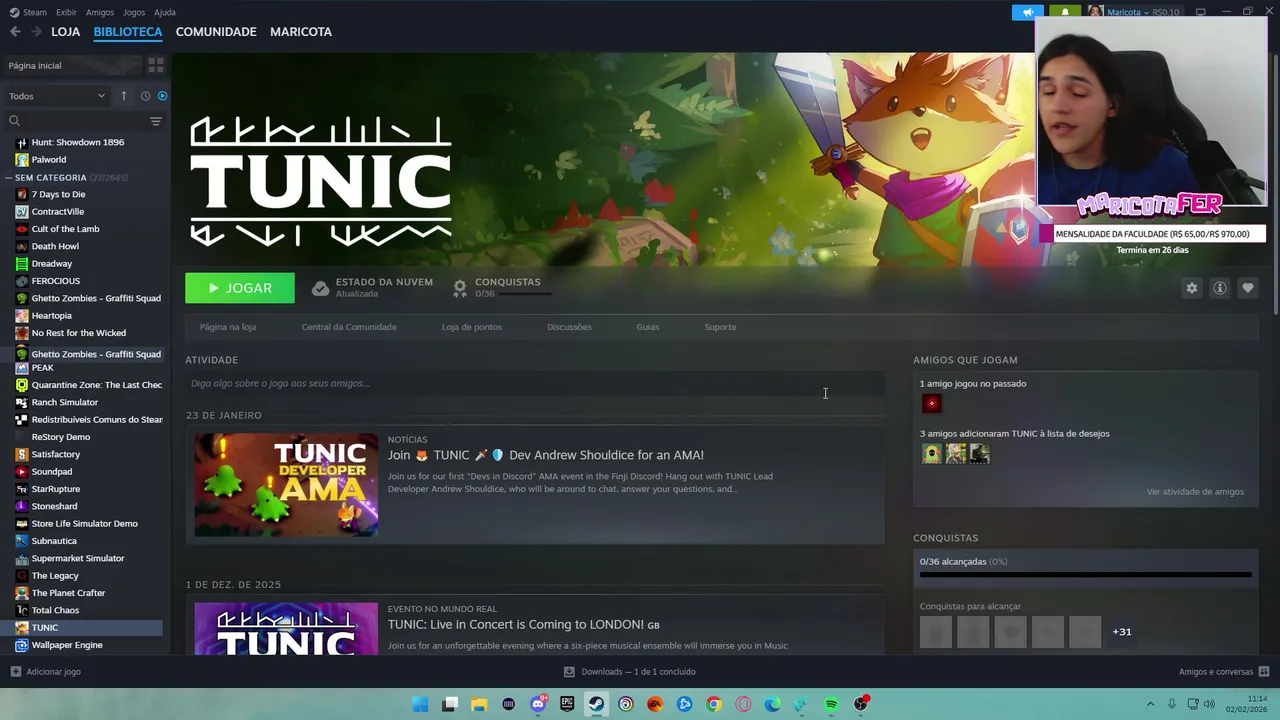Viewport: 1280px width, 720px height.
Task: Show TUNIC game info icon
Action: pos(1219,288)
